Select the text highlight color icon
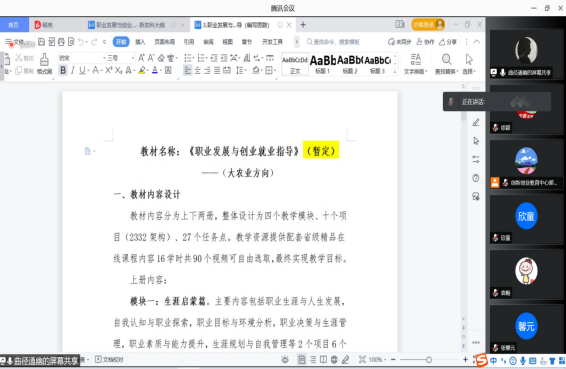This screenshot has height=369, width=566. (142, 70)
